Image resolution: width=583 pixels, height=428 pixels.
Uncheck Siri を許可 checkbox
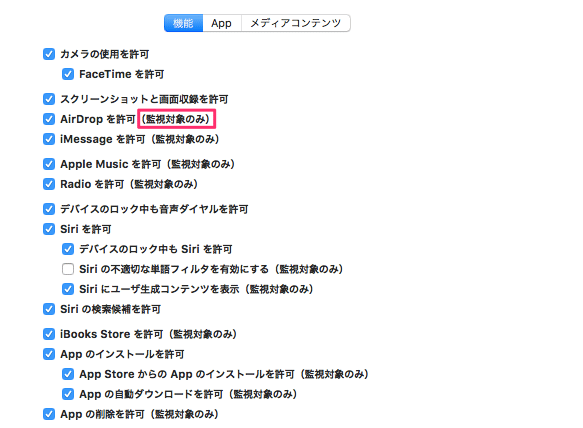(x=49, y=229)
